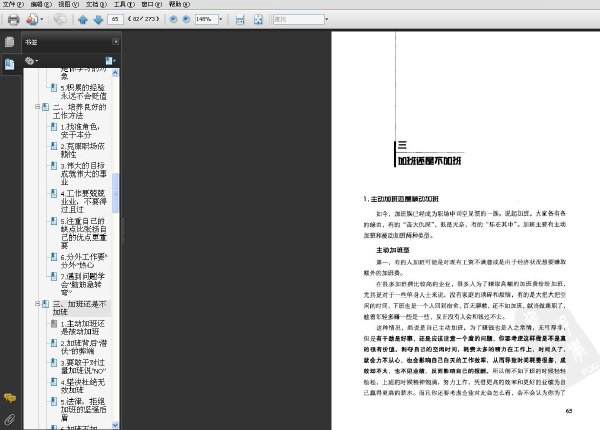
Task: Click the zoom in round button
Action: 186,19
